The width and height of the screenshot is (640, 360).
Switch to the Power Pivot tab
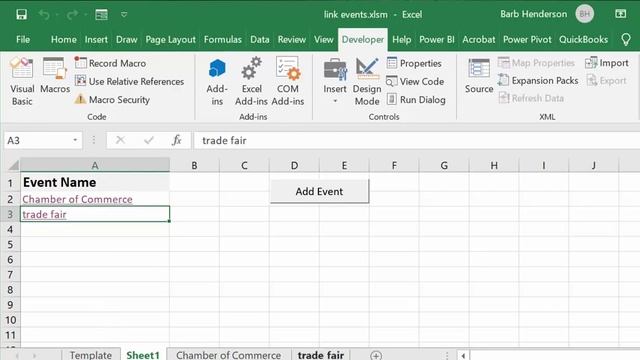527,40
